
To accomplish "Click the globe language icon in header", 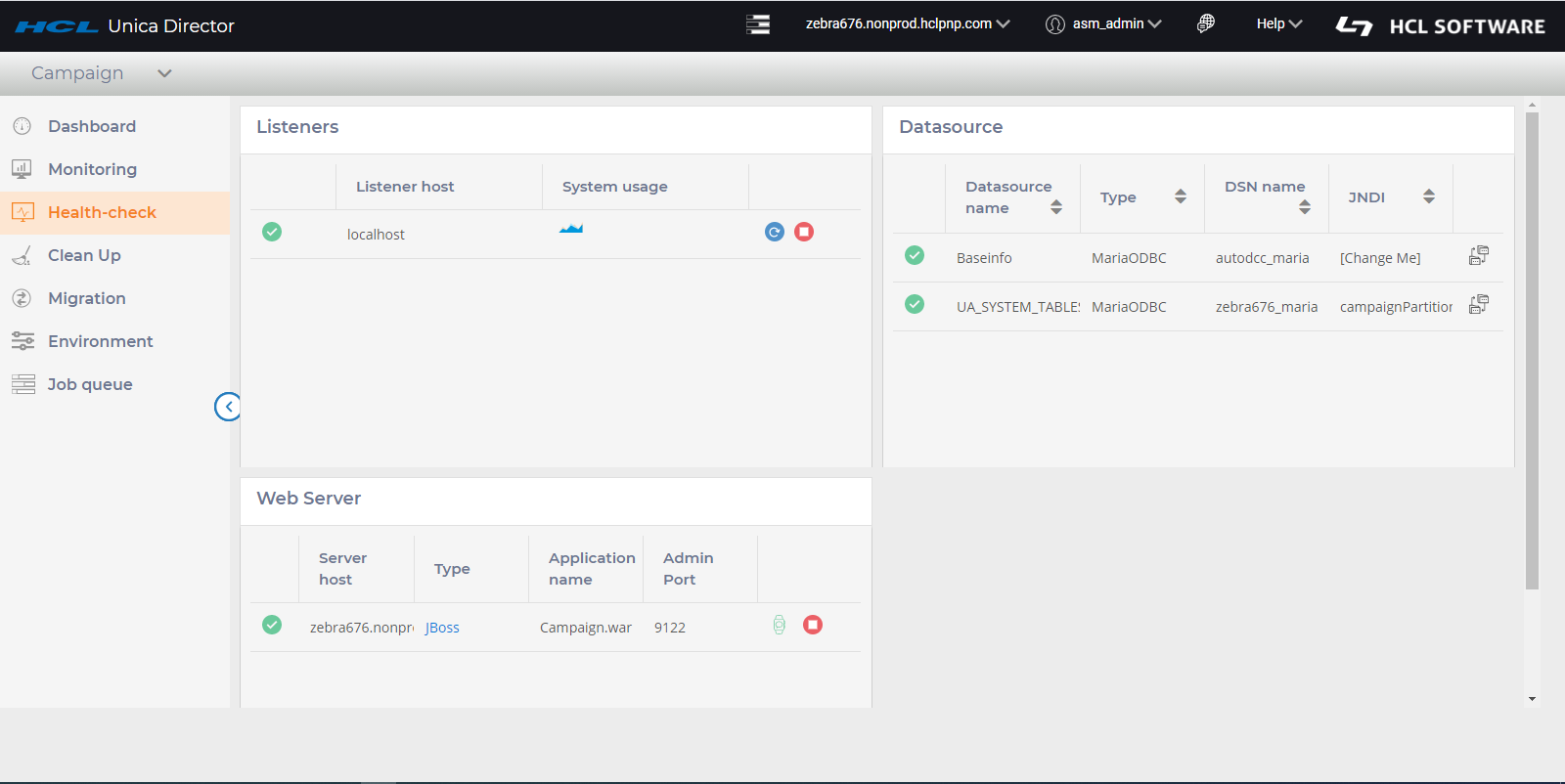I will pos(1206,23).
